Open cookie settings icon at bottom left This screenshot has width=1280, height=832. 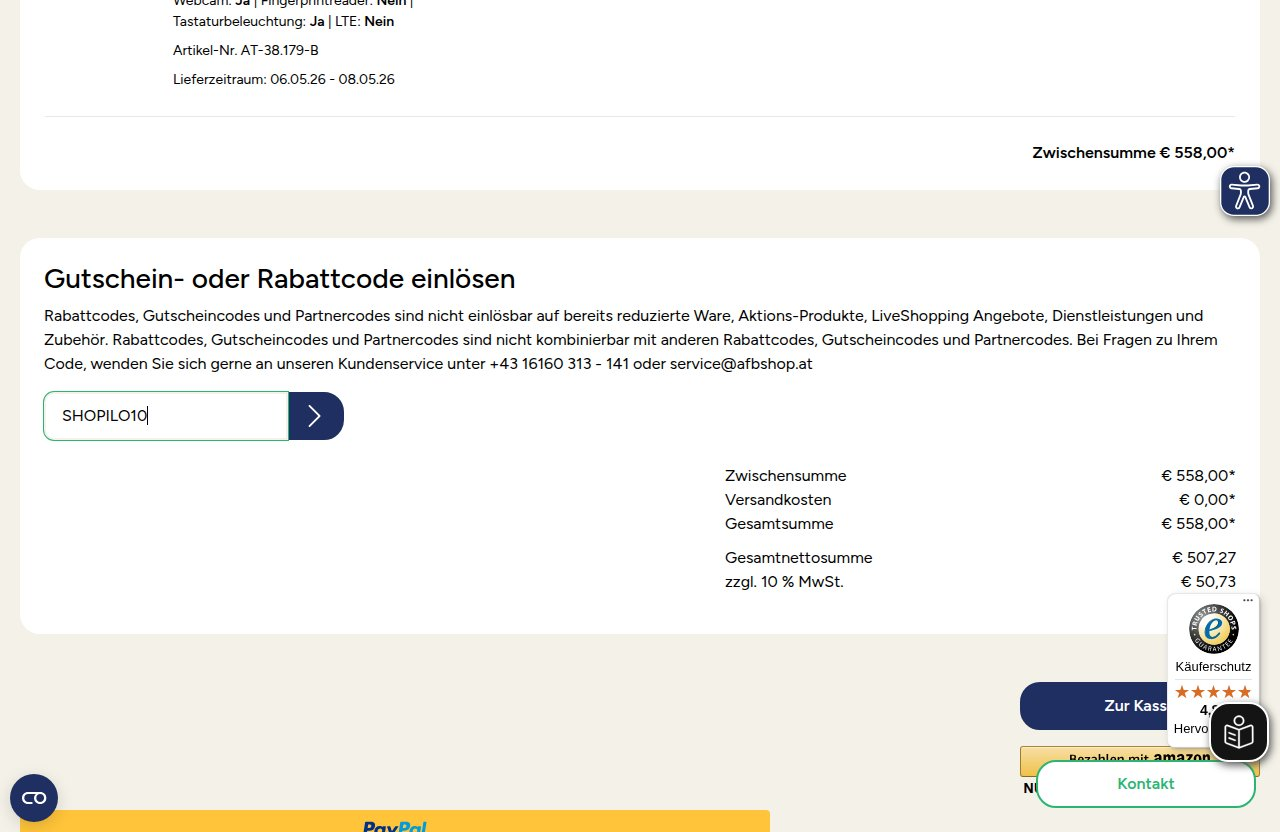pyautogui.click(x=34, y=798)
